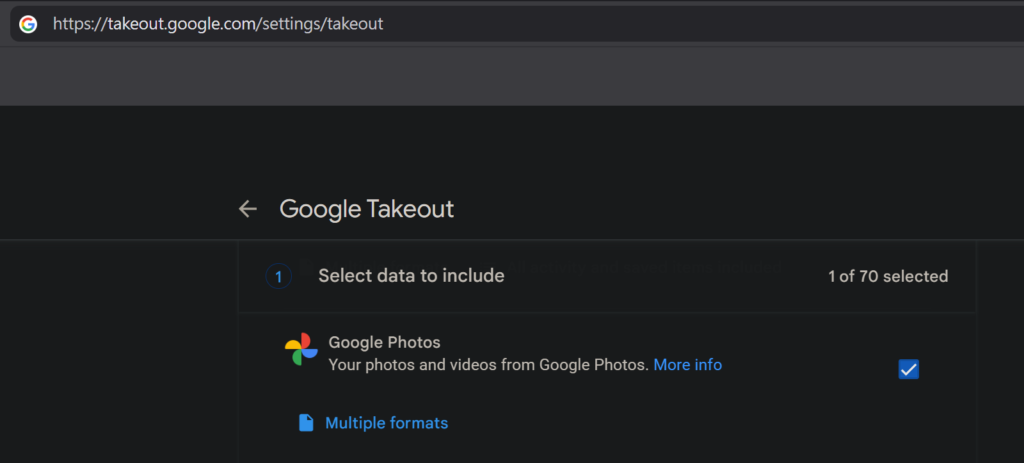Click the Google Photos pinwheel logo
1024x463 pixels.
[x=301, y=349]
